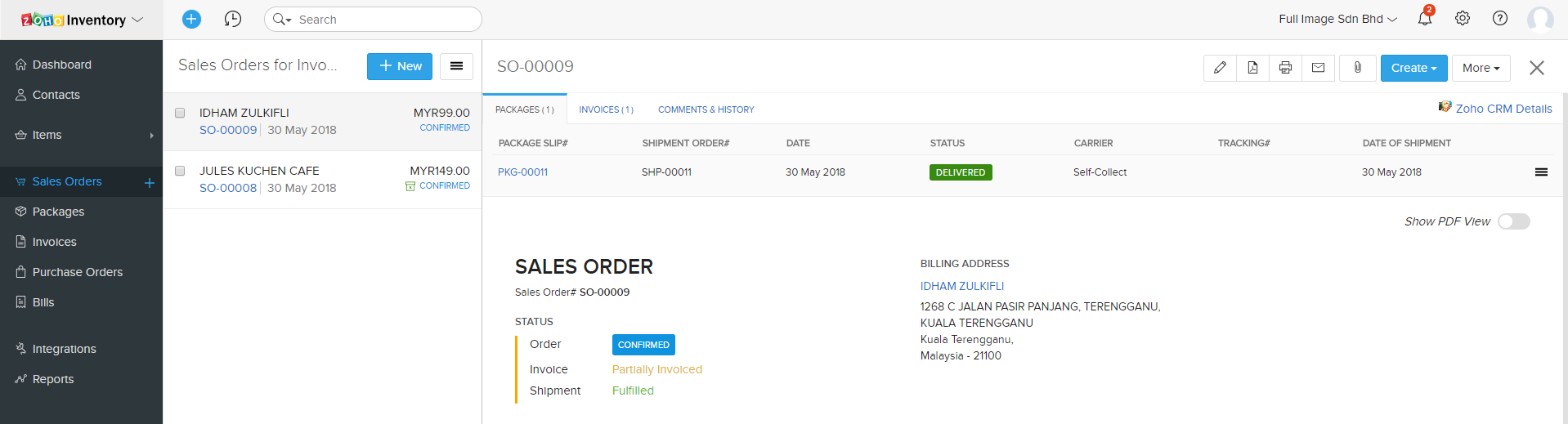1568x424 pixels.
Task: Click the blue quick-create plus icon
Action: tap(191, 19)
